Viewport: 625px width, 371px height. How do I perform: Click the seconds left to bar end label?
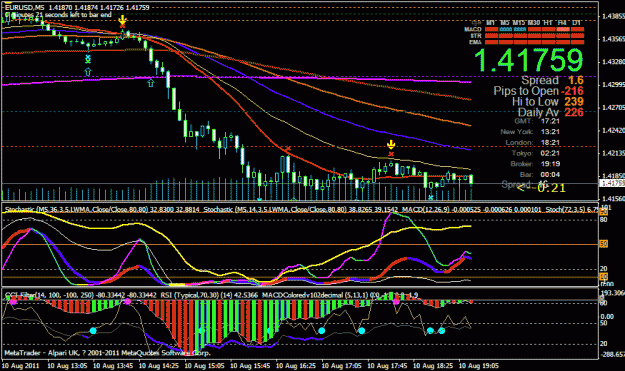58,15
